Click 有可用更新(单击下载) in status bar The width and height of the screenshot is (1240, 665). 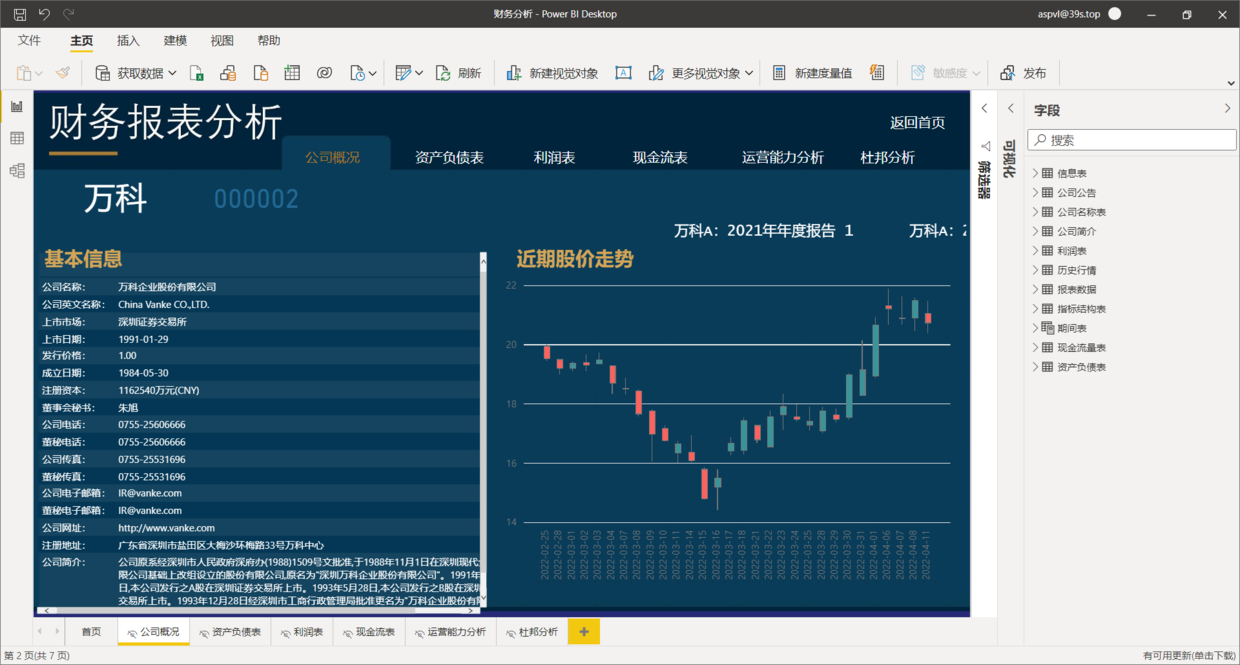[1189, 656]
